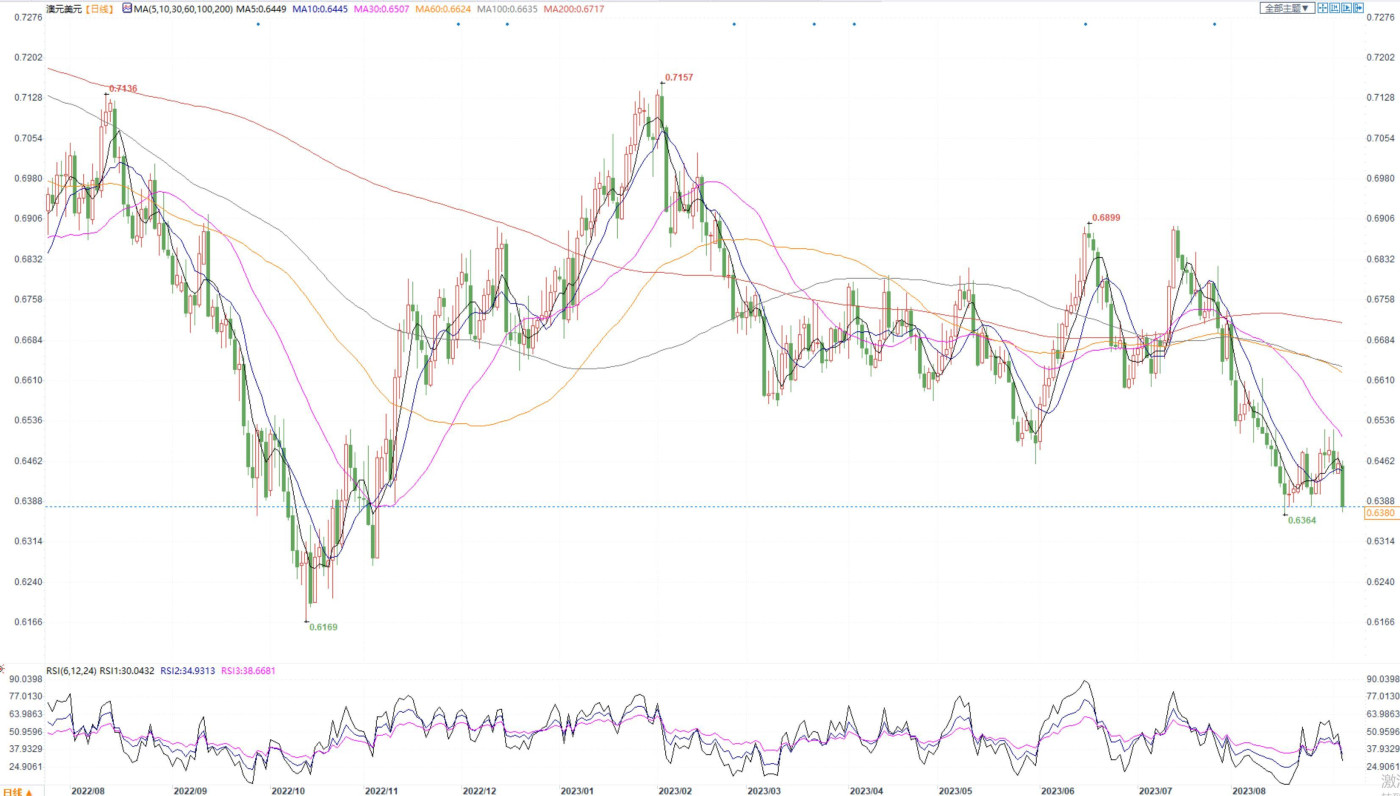Click the 2023/08 date on time axis
Image resolution: width=1400 pixels, height=796 pixels.
coord(1250,790)
